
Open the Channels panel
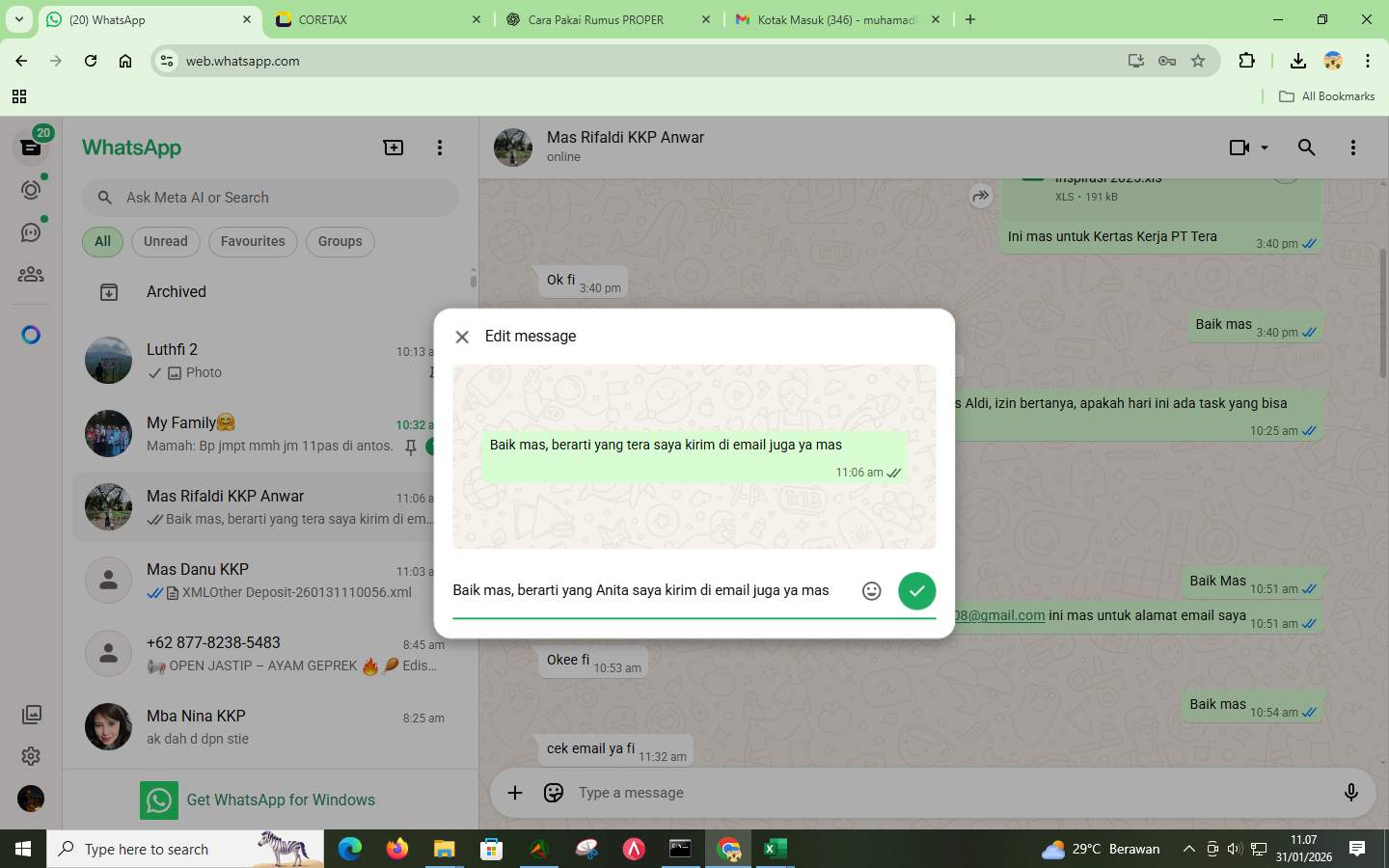[30, 231]
